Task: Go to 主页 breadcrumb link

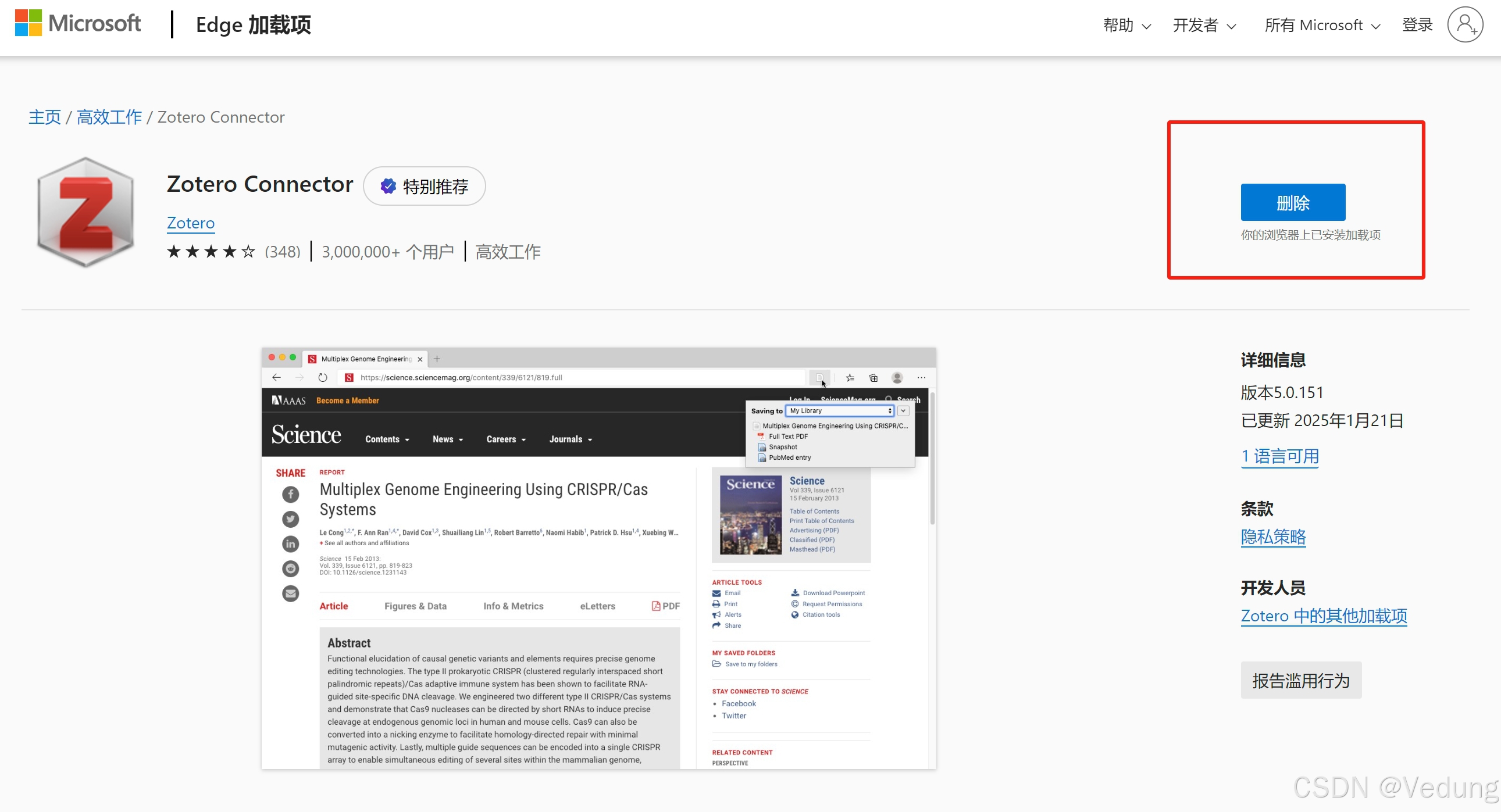Action: (x=45, y=117)
